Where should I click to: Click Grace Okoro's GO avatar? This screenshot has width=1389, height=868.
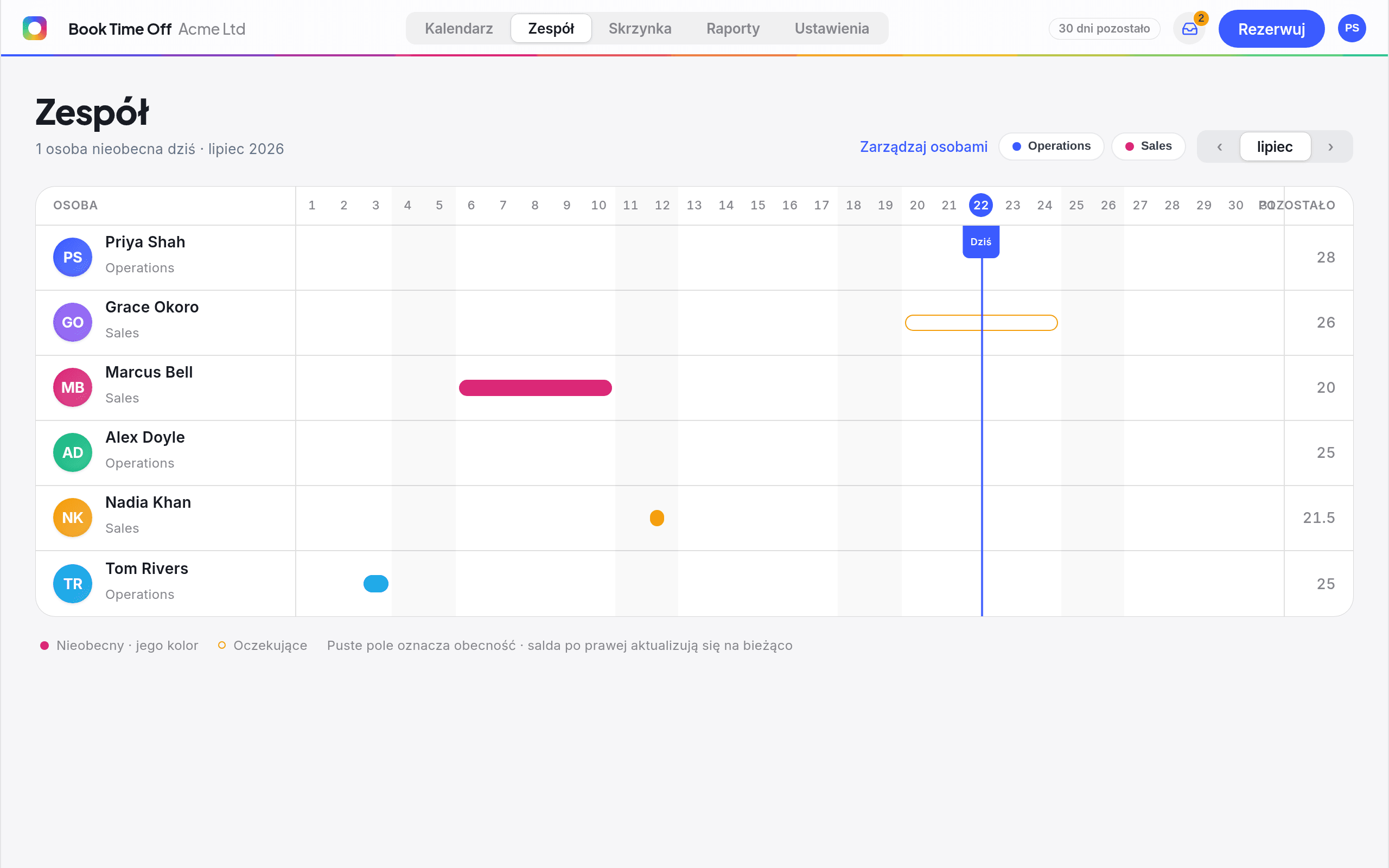click(x=73, y=322)
